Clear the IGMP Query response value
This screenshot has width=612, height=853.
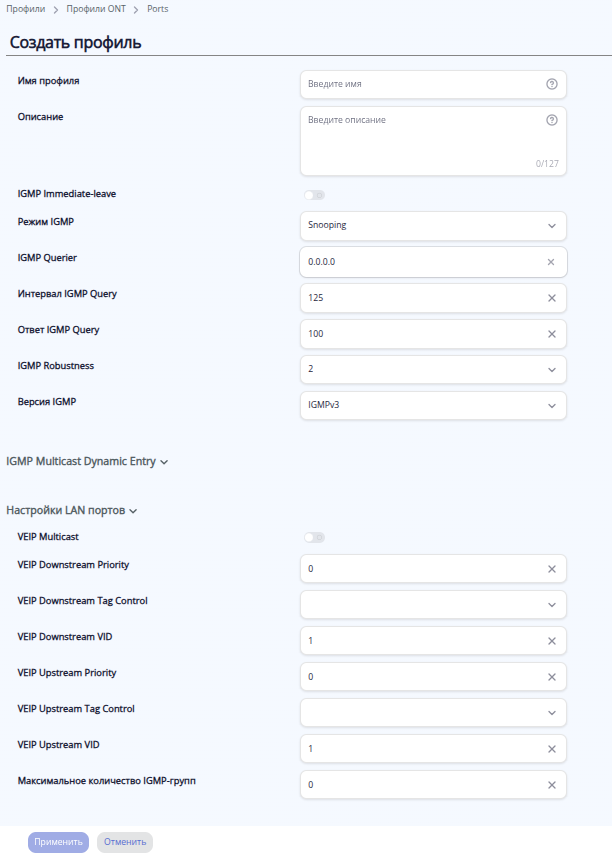(551, 334)
